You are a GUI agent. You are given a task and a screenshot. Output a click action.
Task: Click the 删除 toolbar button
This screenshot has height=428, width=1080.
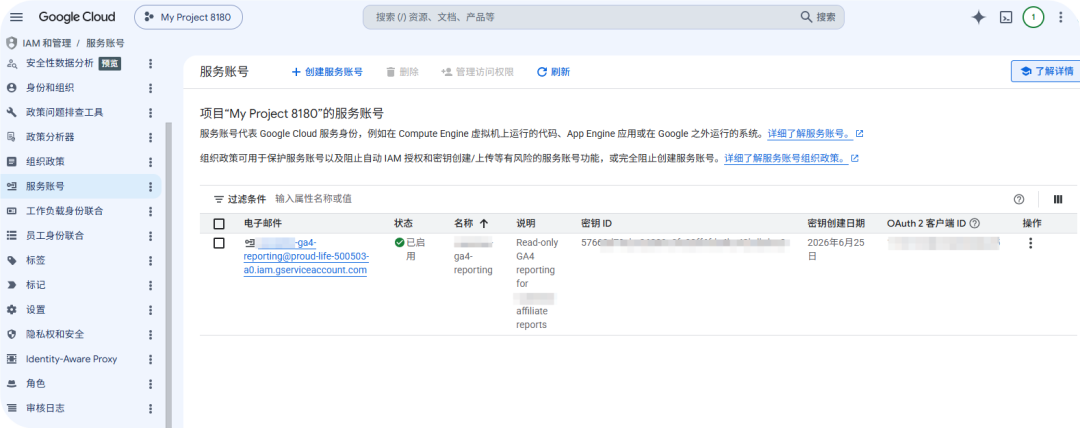(402, 72)
